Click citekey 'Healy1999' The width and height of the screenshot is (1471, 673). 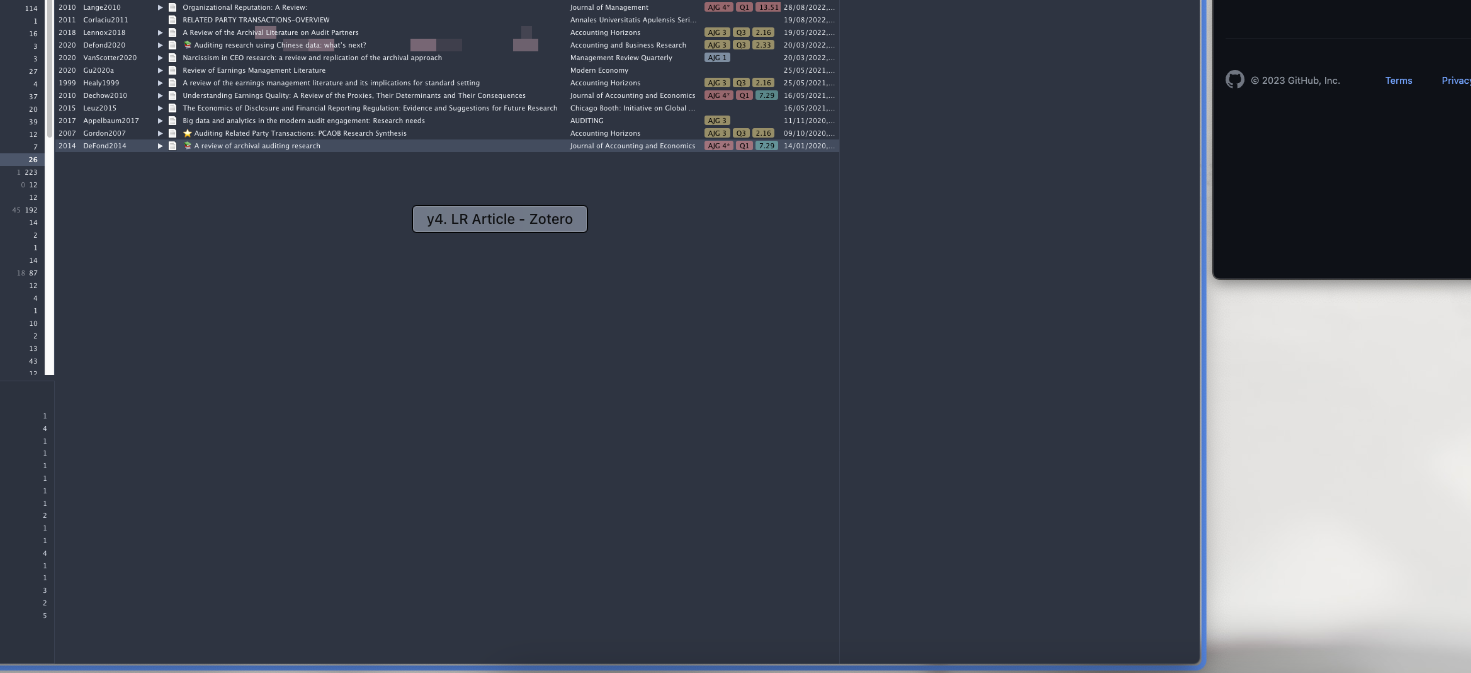point(101,82)
